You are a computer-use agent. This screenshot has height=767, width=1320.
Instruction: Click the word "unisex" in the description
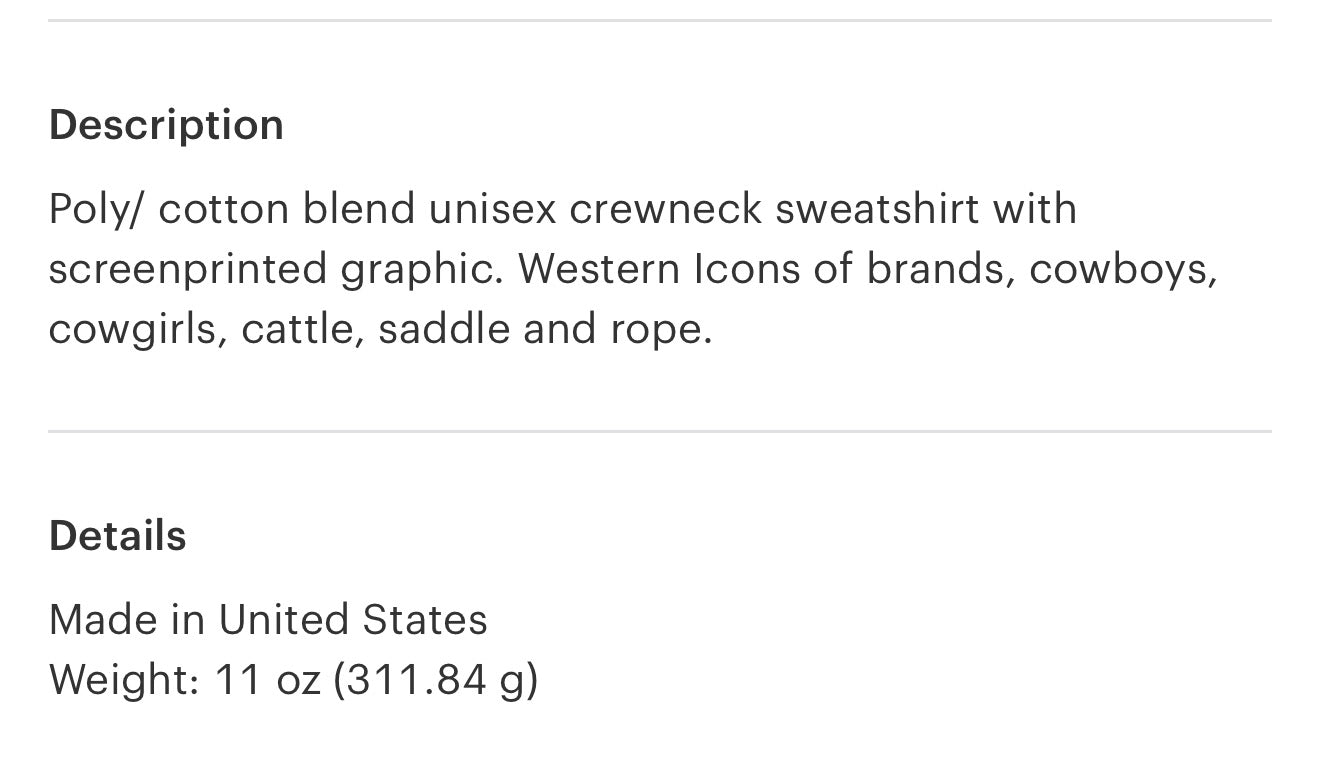492,209
